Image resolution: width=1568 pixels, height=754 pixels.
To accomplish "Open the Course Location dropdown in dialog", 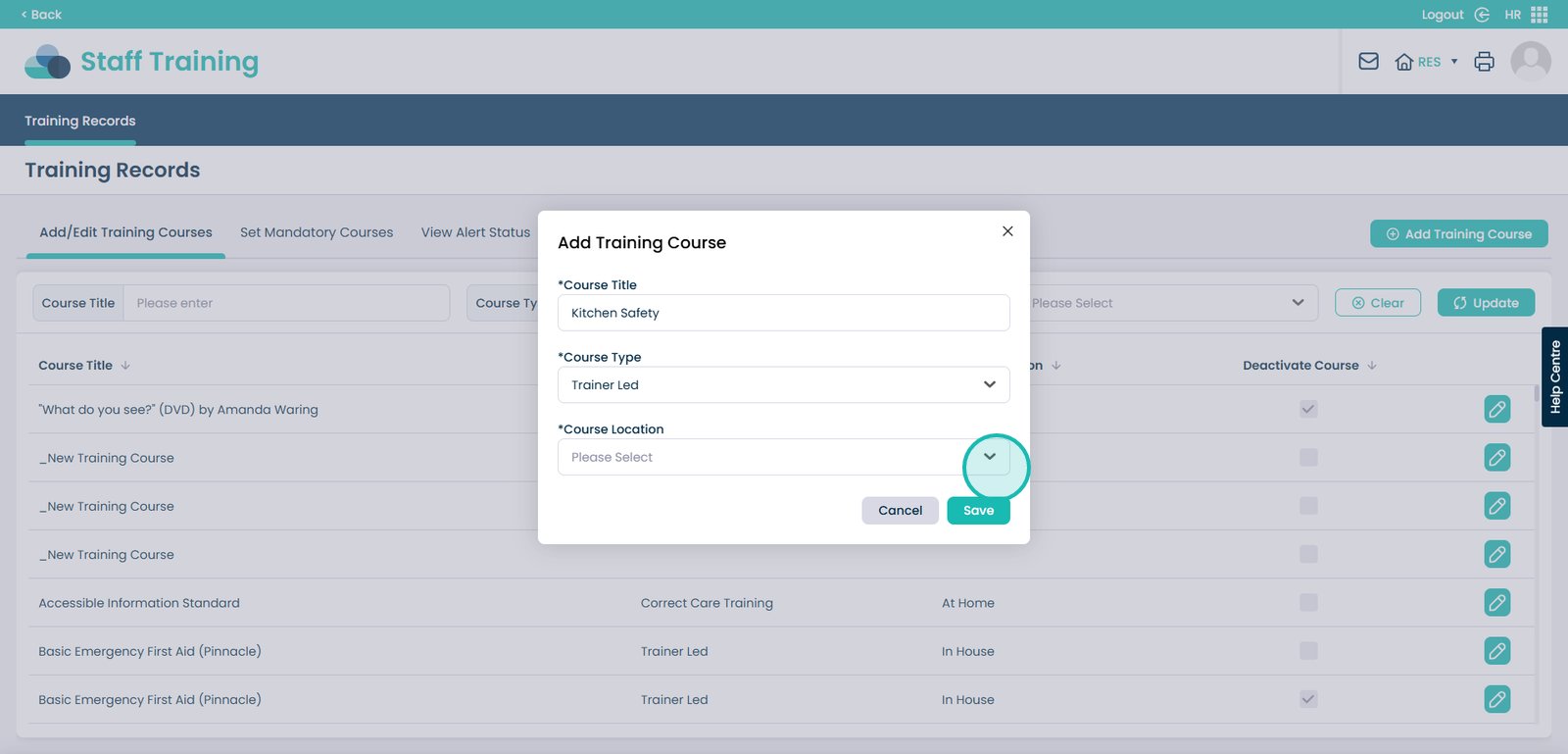I will 784,457.
